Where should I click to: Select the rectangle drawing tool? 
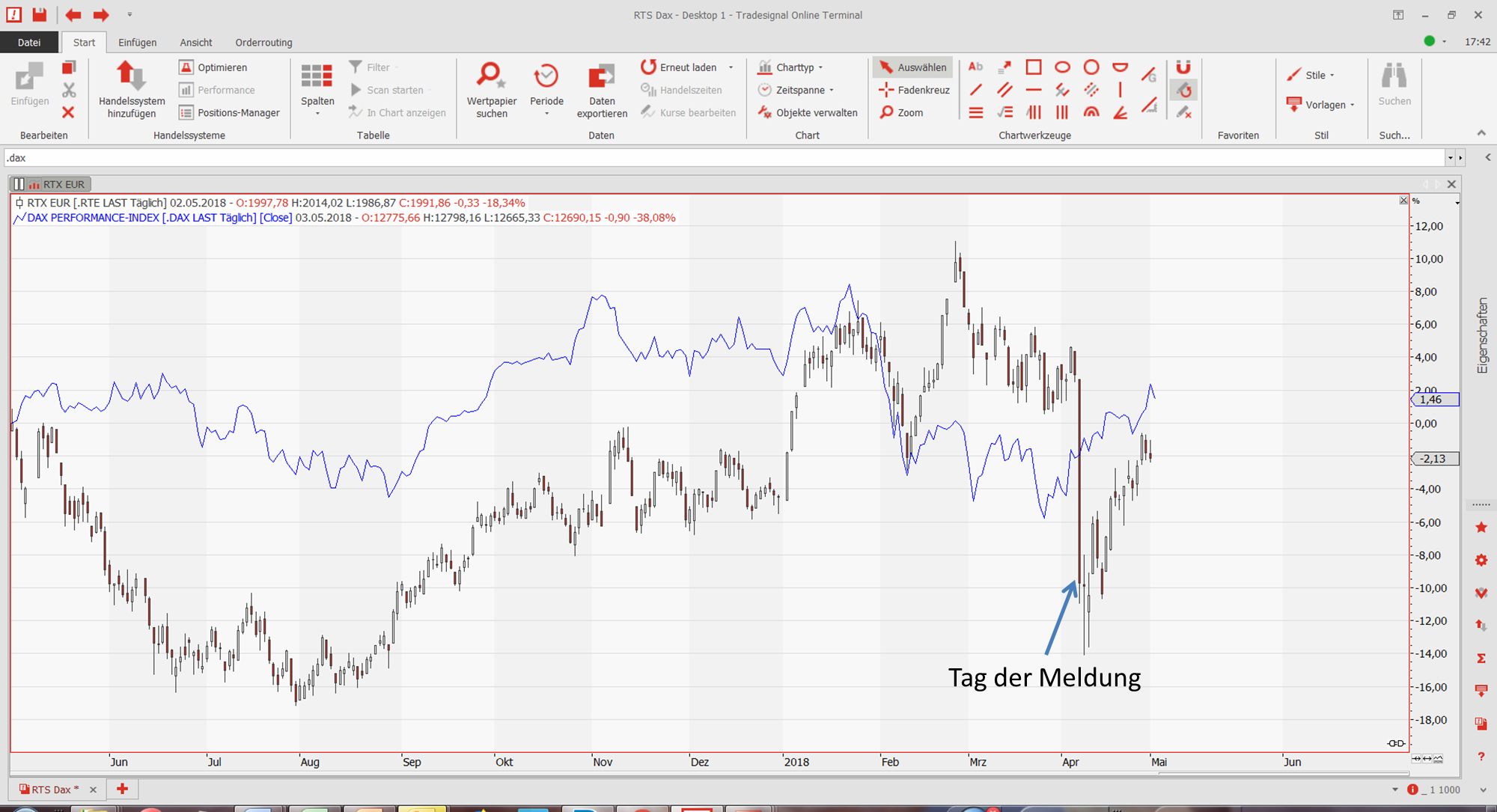point(1033,67)
